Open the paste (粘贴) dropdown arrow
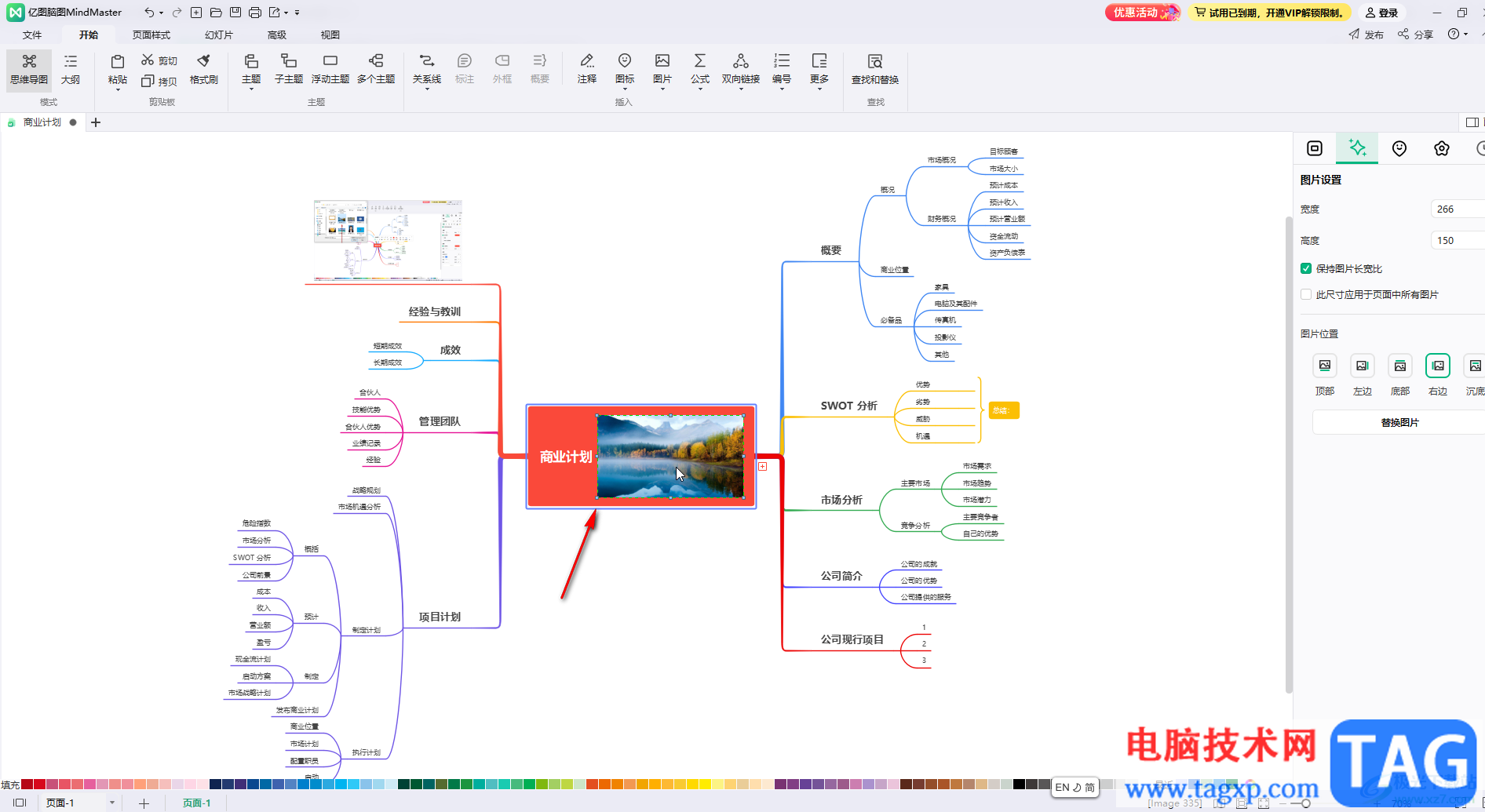The image size is (1485, 812). pos(118,89)
